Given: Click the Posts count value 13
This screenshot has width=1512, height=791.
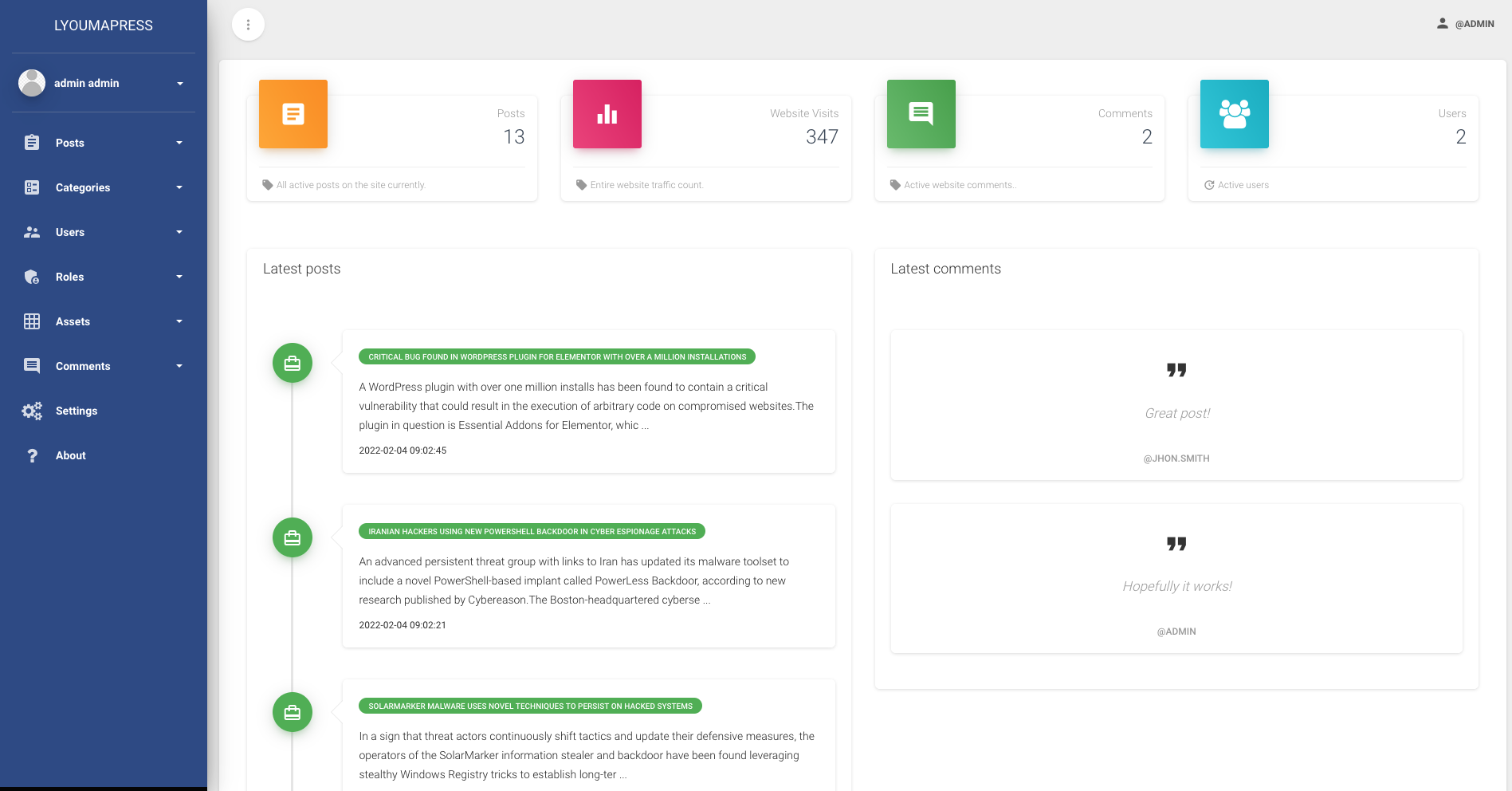Looking at the screenshot, I should coord(514,137).
